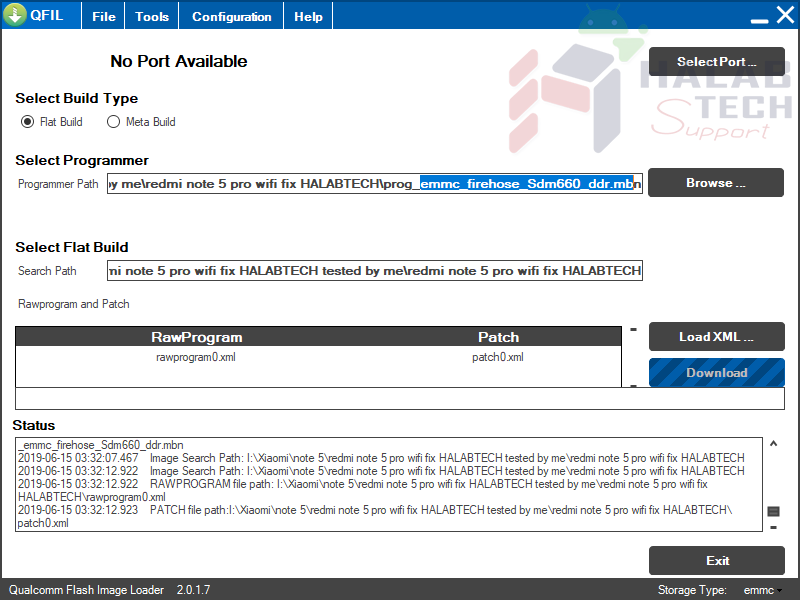
Task: Select the patch0.xml table cell
Action: (498, 357)
